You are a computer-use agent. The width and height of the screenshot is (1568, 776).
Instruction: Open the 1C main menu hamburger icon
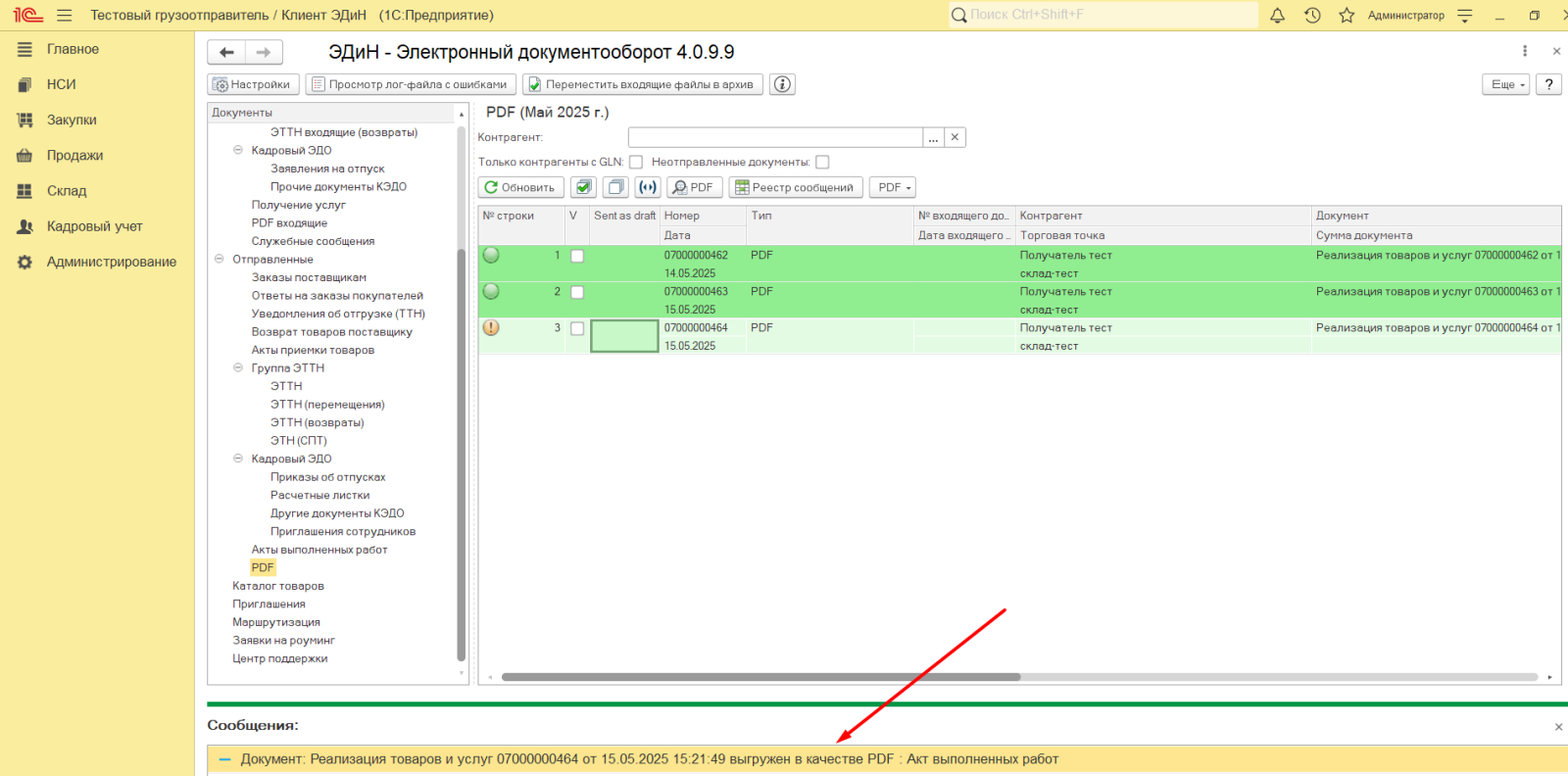(65, 16)
